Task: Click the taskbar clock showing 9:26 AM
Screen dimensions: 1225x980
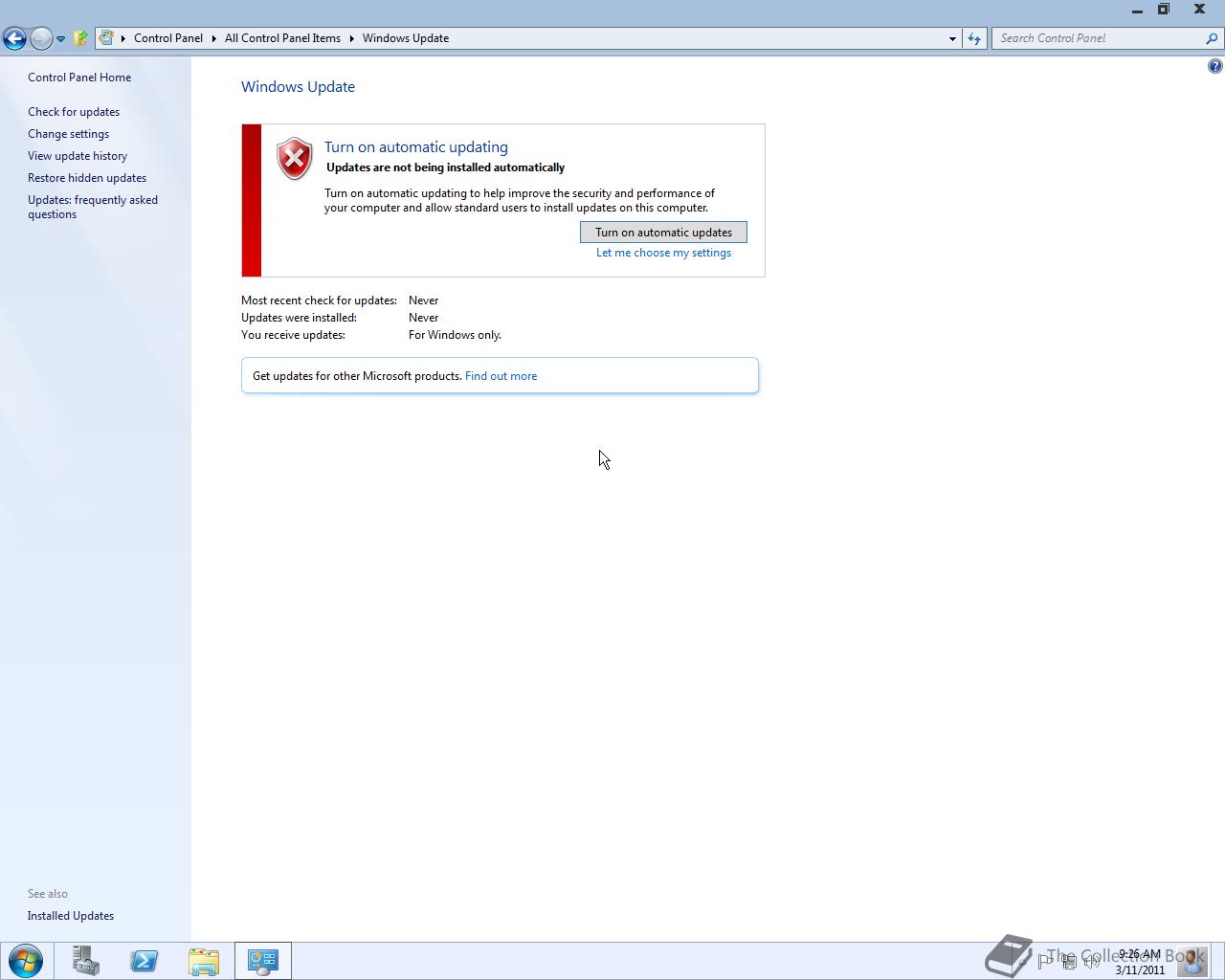Action: pyautogui.click(x=1140, y=962)
